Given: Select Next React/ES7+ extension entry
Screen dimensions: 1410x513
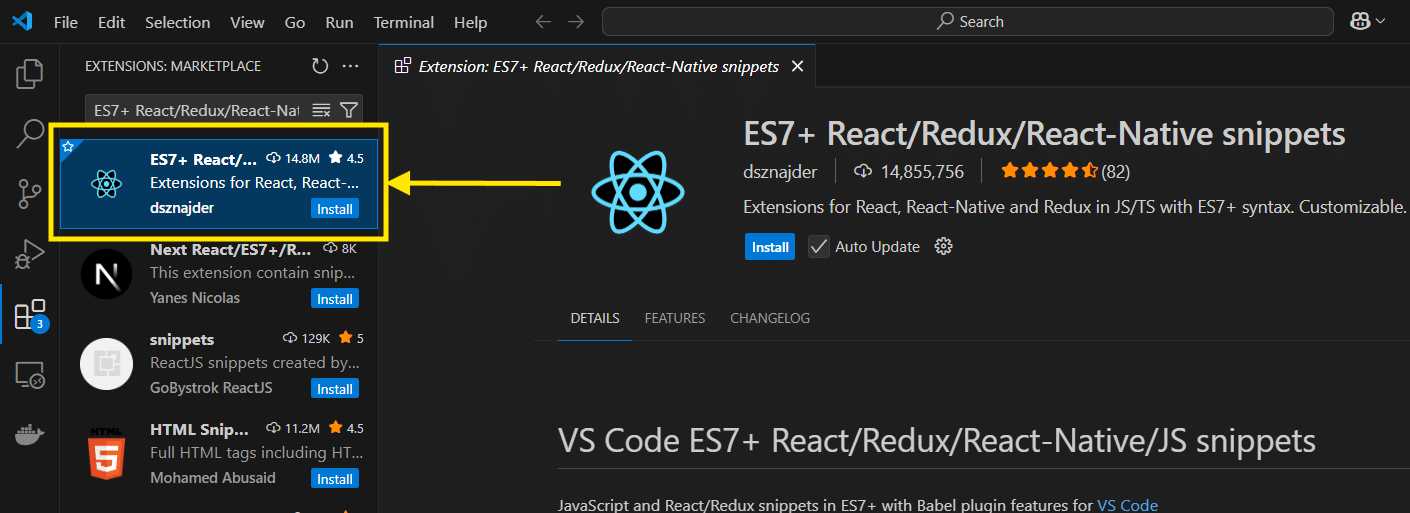Looking at the screenshot, I should [x=219, y=273].
